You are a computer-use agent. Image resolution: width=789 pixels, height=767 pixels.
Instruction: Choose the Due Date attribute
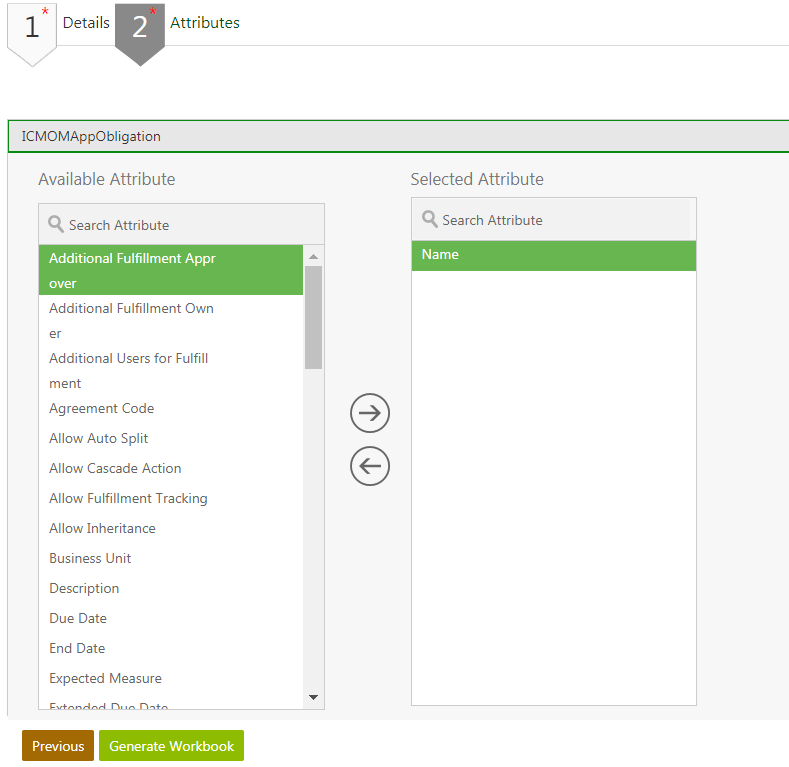coord(78,618)
